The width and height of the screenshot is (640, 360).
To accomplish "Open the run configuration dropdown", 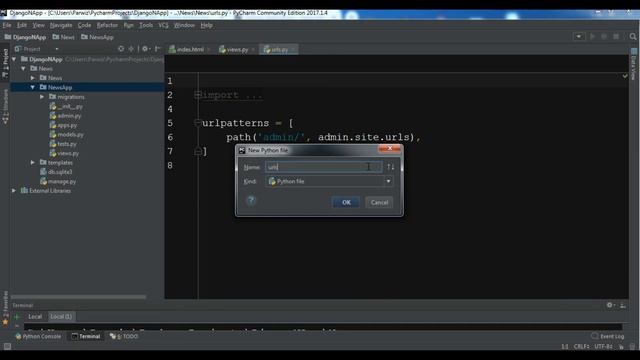I will (x=579, y=37).
